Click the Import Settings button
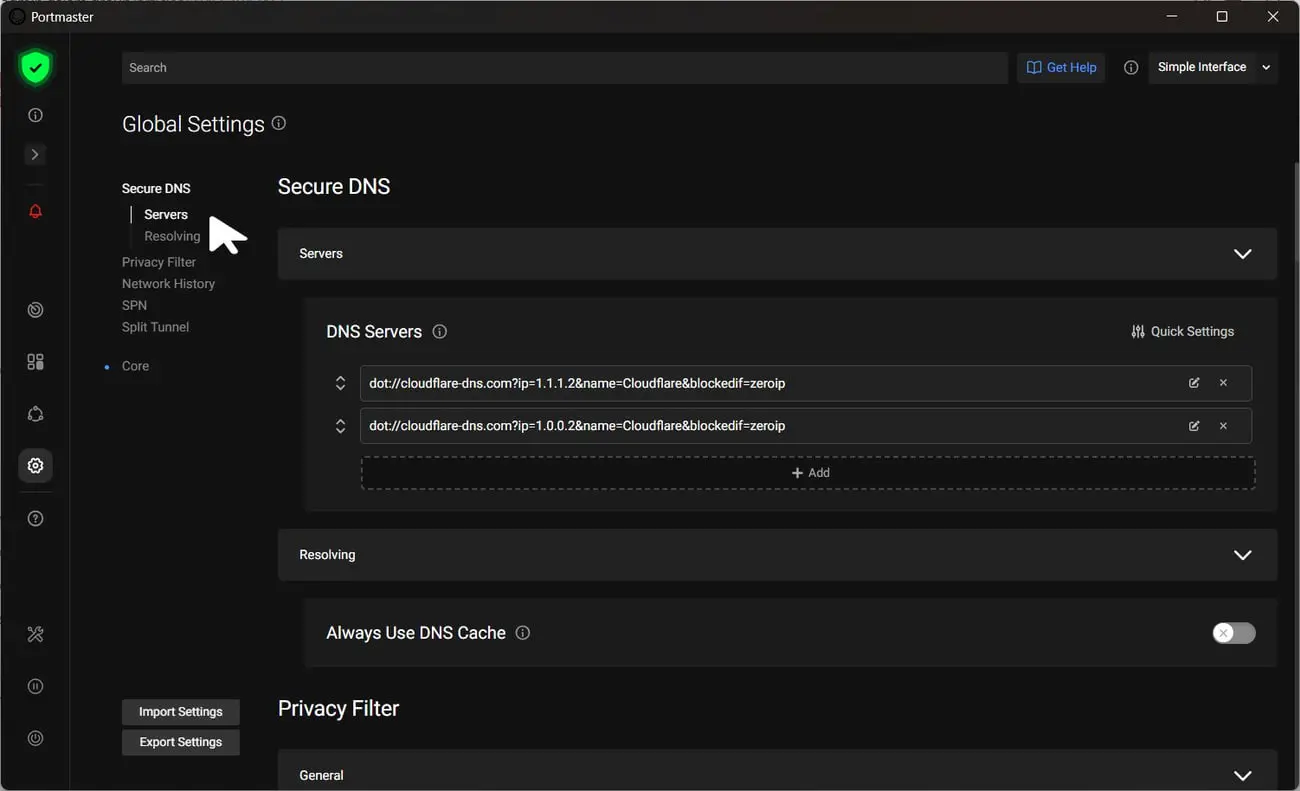1300x791 pixels. (181, 712)
